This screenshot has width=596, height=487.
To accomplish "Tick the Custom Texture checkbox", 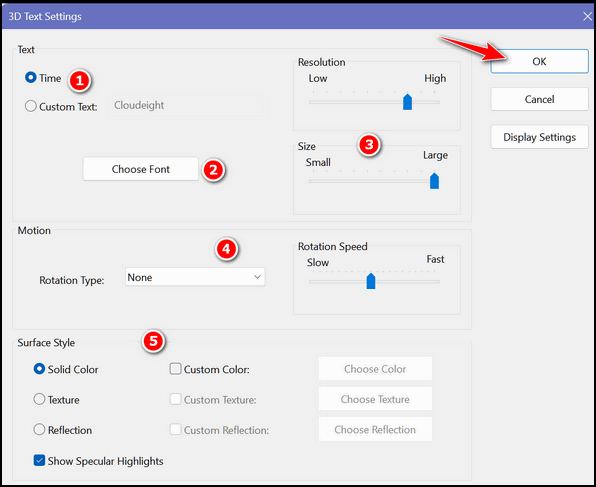I will click(175, 399).
